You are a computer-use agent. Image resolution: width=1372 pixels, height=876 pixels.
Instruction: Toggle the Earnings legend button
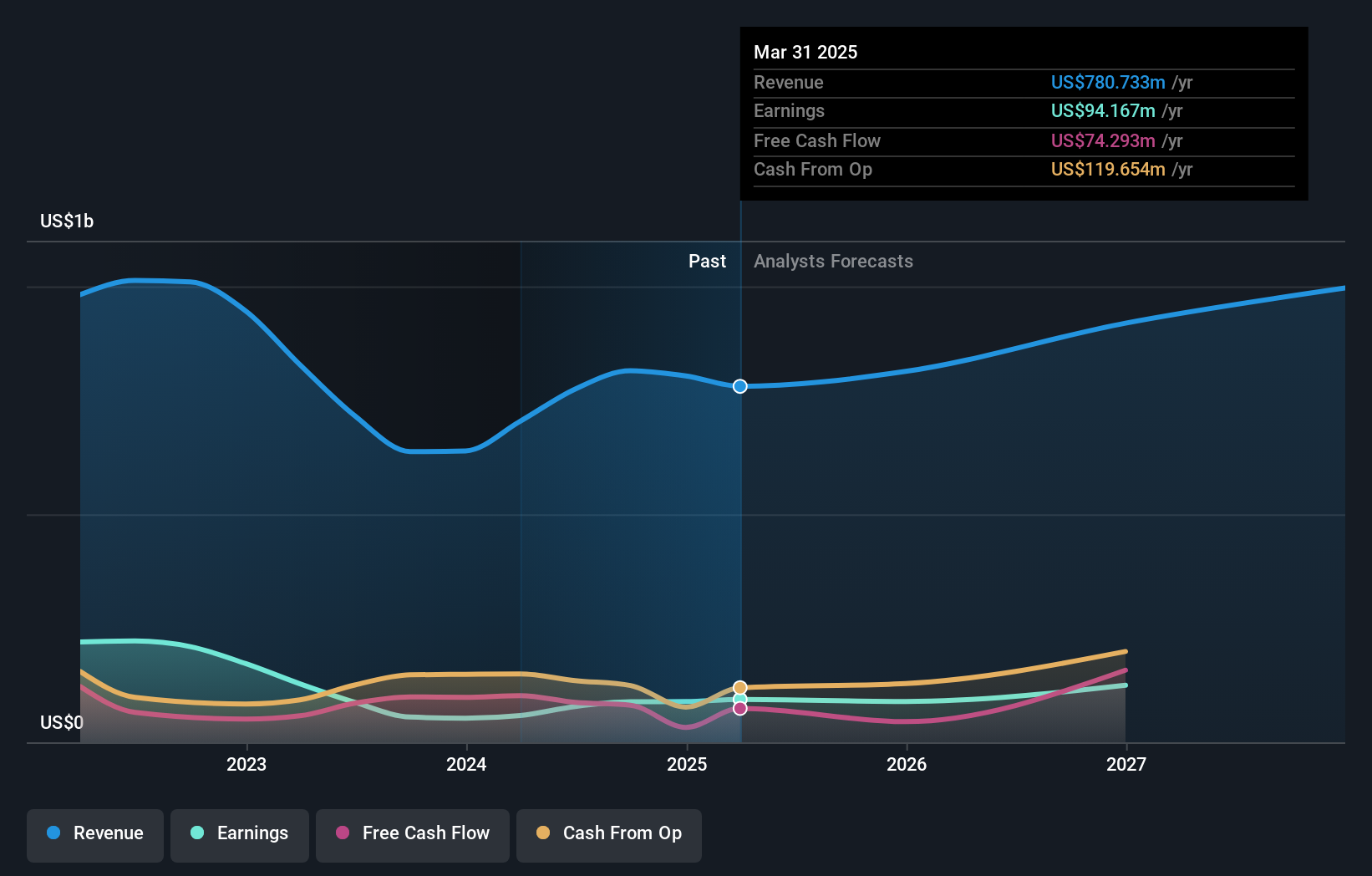[x=240, y=835]
